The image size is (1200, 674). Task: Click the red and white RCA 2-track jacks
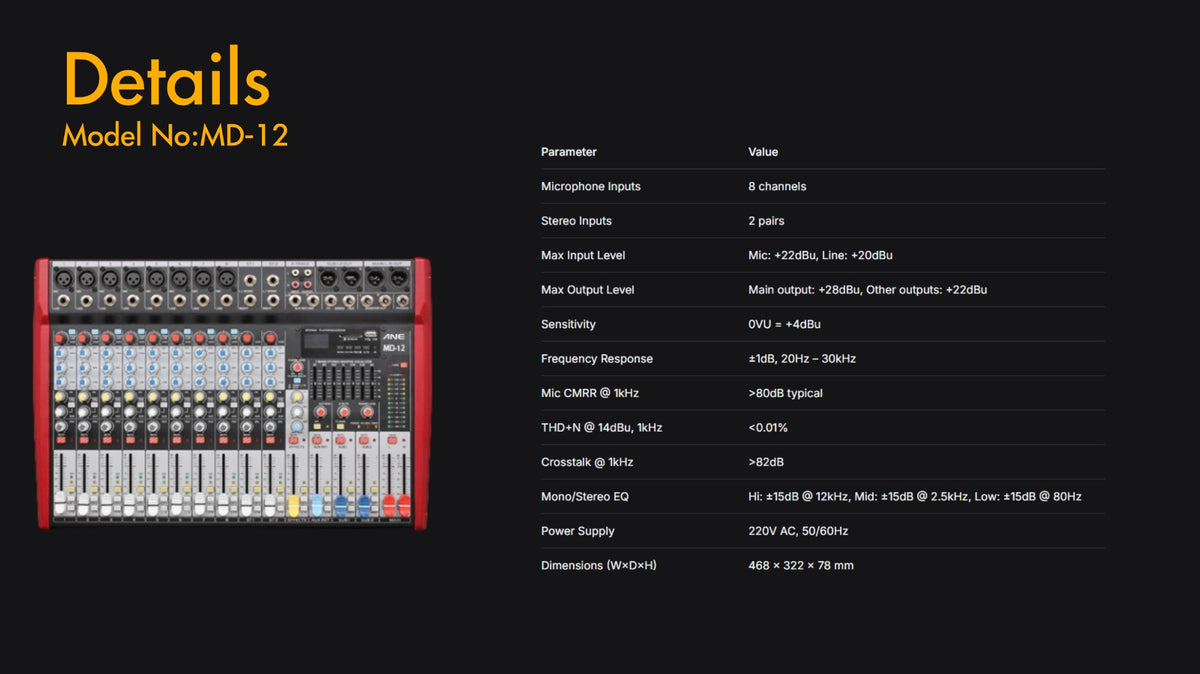pyautogui.click(x=299, y=278)
